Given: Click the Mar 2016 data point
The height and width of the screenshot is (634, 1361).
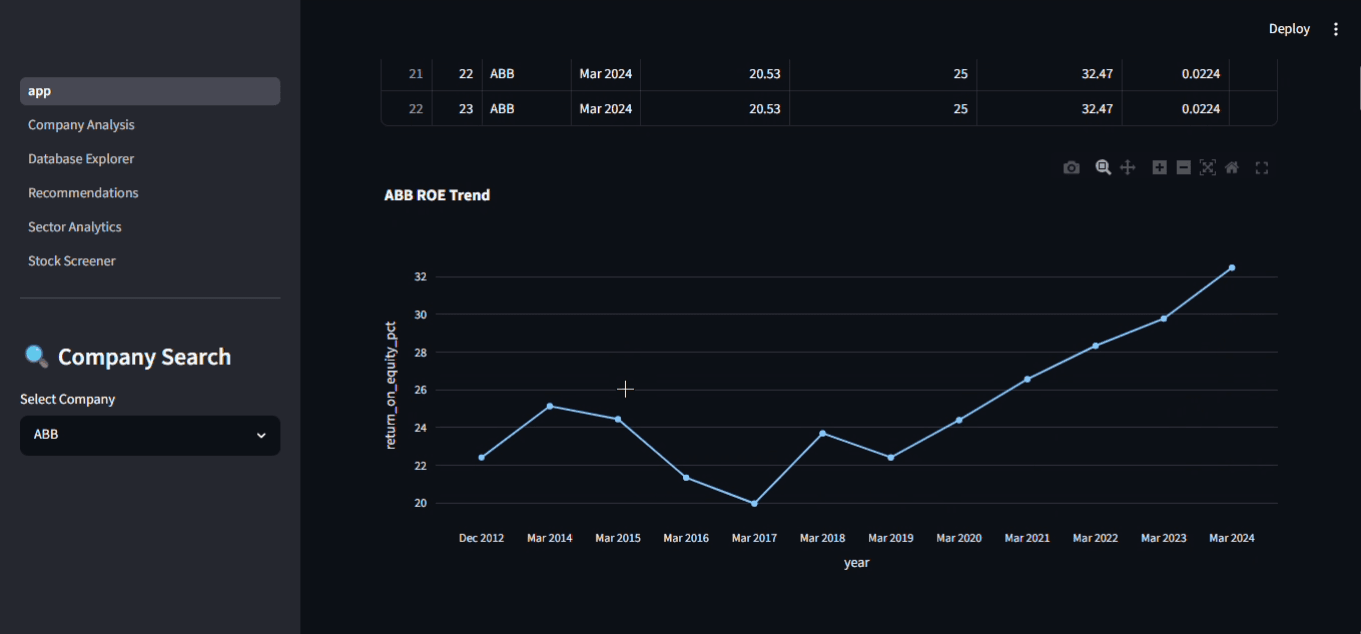Looking at the screenshot, I should (686, 477).
